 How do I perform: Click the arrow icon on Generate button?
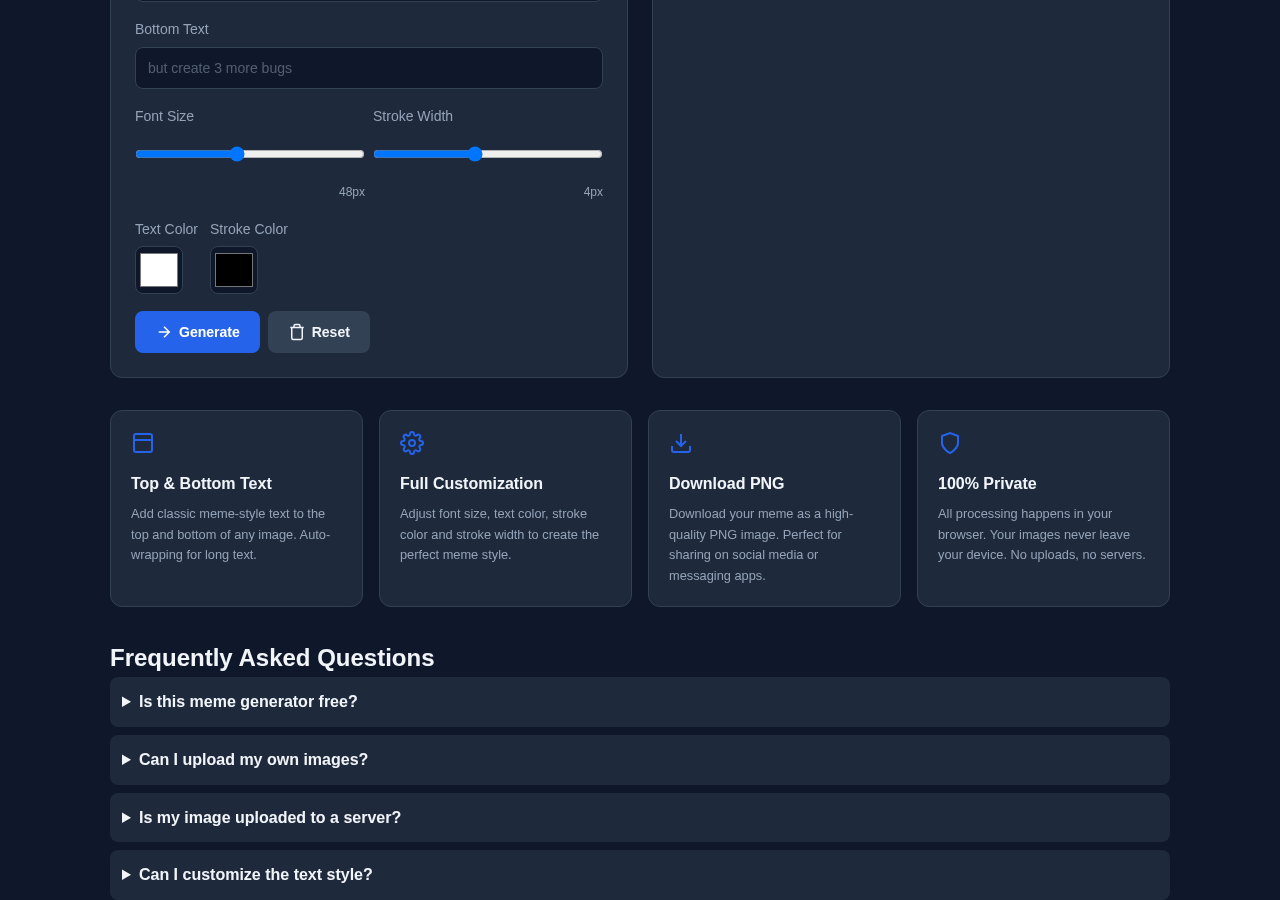164,332
